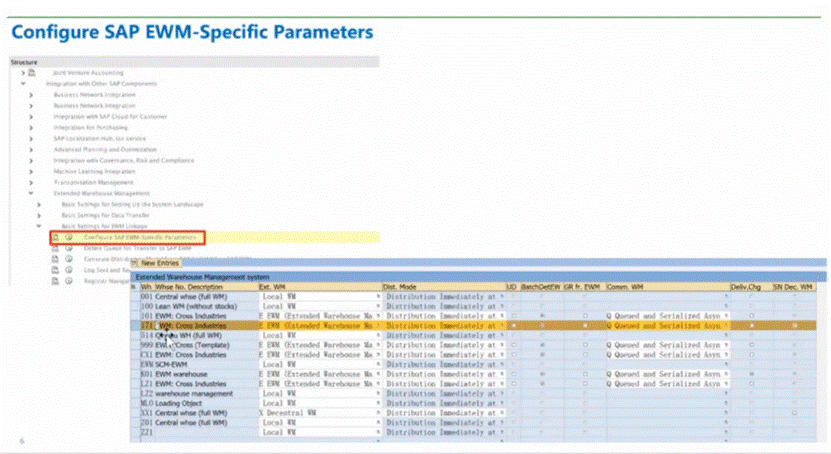Screen dimensions: 831x454
Task: Expand Machine Learning Integration node
Action: click(x=31, y=172)
